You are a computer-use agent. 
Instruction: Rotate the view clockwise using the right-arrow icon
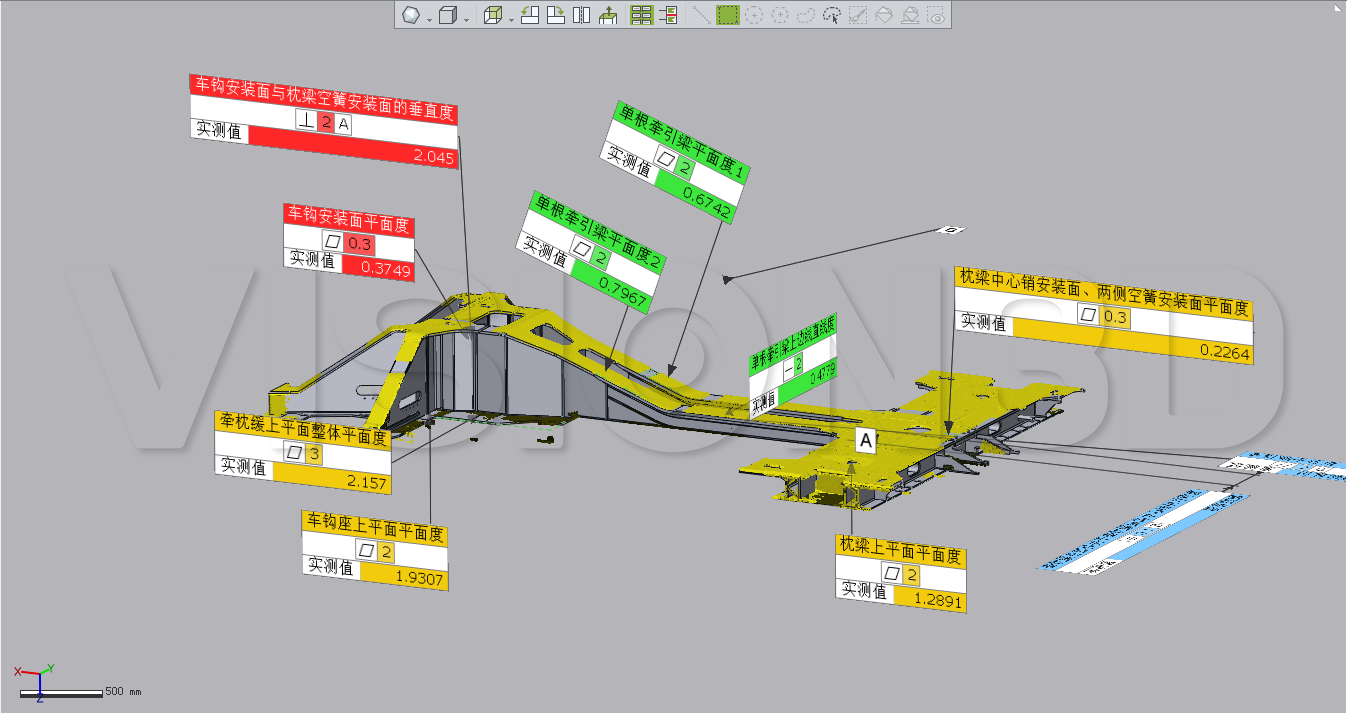tap(556, 15)
